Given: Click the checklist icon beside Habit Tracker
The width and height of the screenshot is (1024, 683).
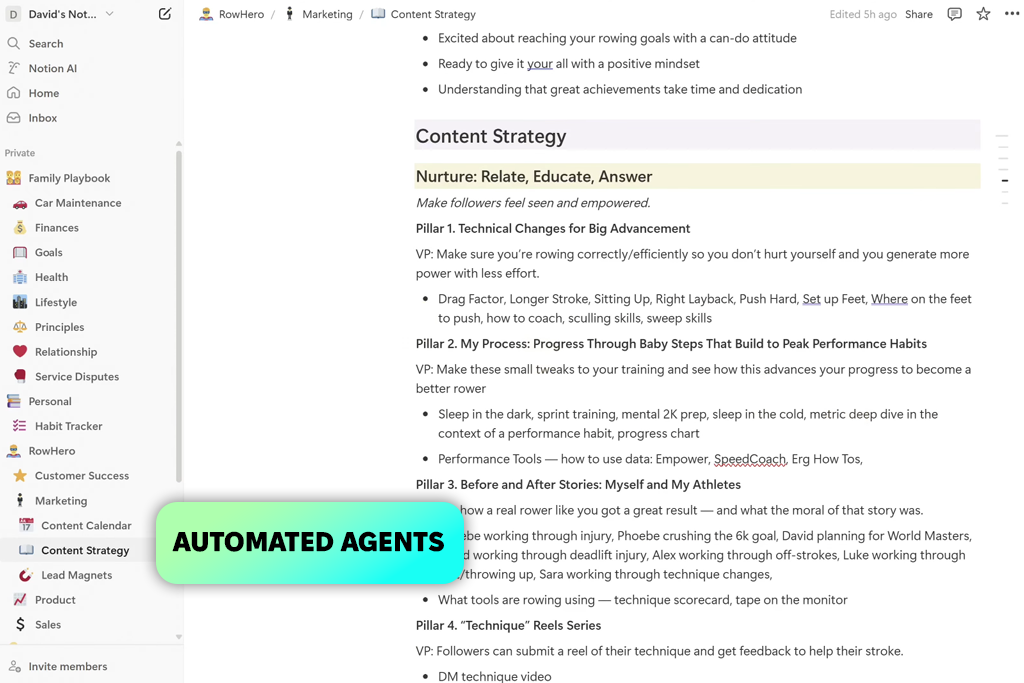Looking at the screenshot, I should click(20, 426).
